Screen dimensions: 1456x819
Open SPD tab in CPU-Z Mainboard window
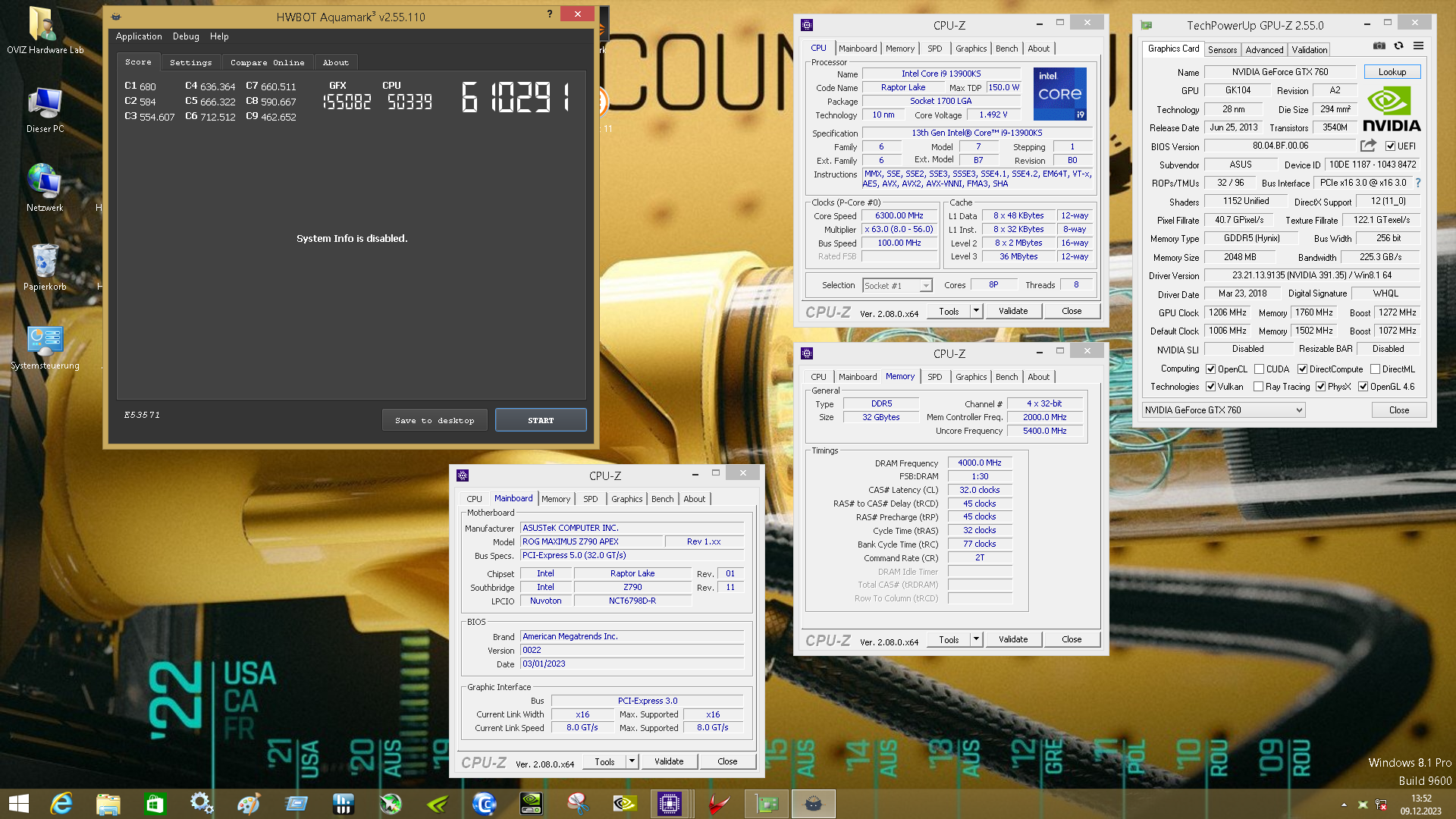590,499
